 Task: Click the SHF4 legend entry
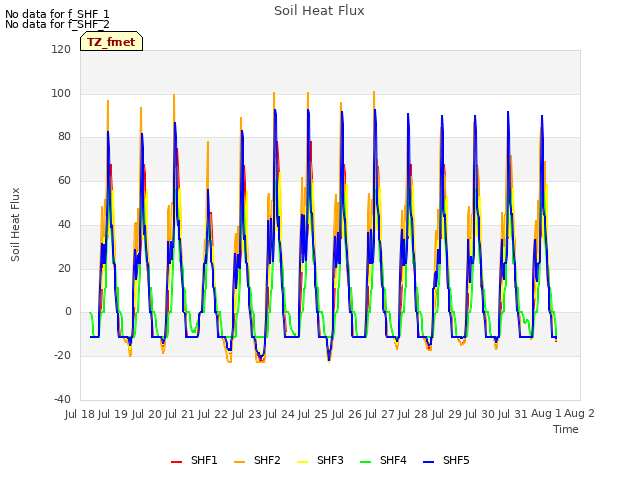pos(383,461)
